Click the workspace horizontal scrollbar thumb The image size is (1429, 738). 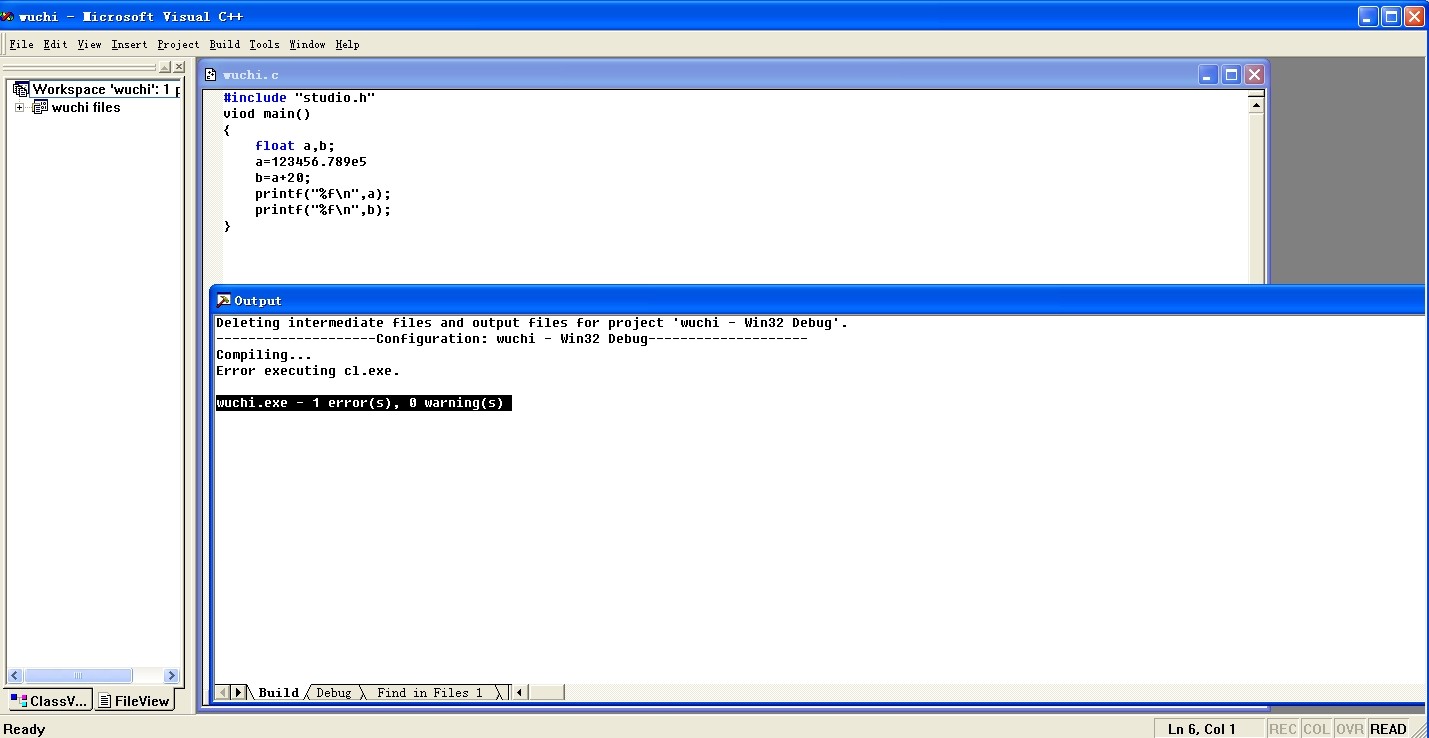78,675
